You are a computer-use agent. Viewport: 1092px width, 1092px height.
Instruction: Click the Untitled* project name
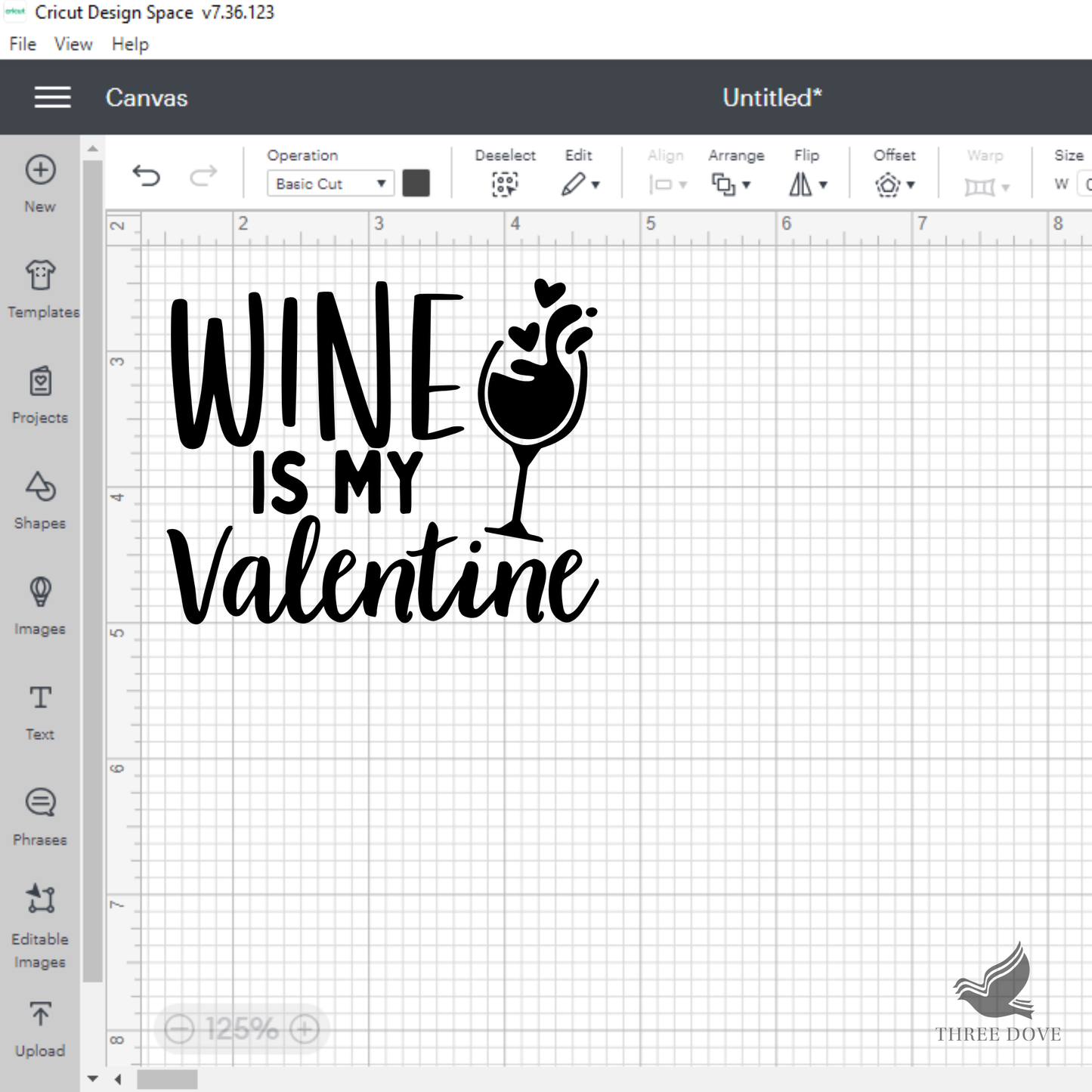772,97
